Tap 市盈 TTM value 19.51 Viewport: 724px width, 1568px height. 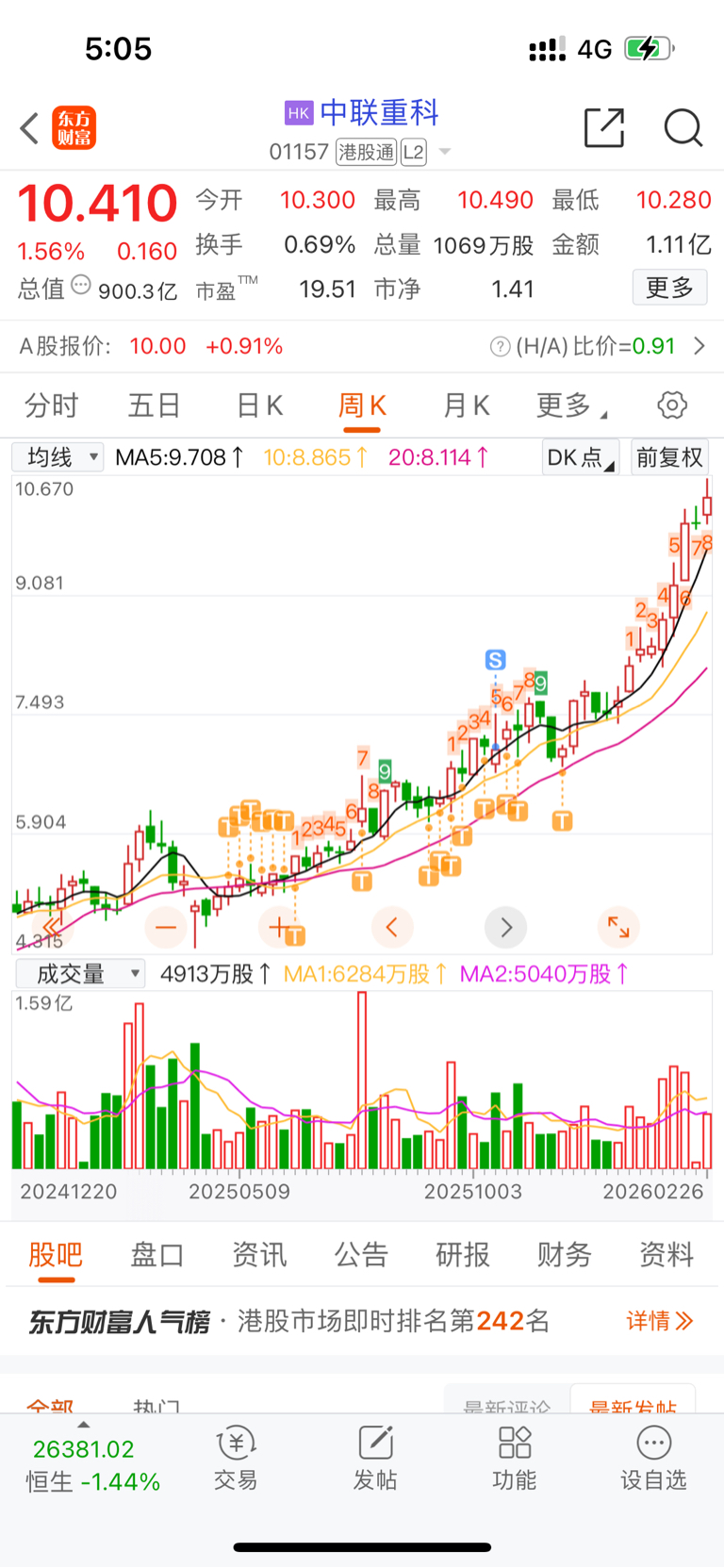(327, 289)
